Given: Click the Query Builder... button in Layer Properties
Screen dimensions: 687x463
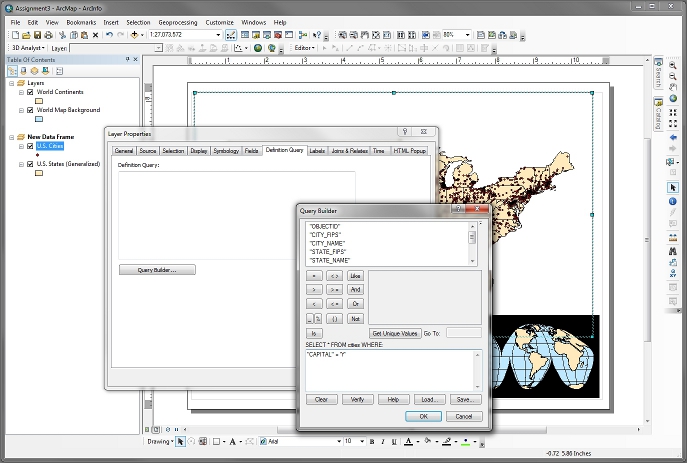Looking at the screenshot, I should click(157, 270).
